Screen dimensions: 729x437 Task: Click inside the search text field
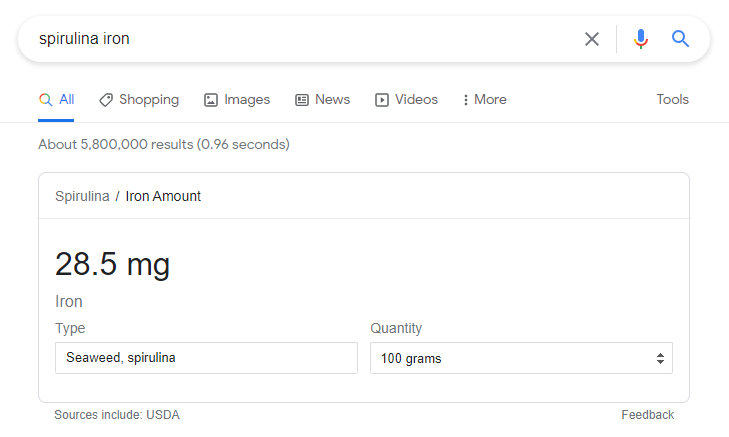pos(300,39)
